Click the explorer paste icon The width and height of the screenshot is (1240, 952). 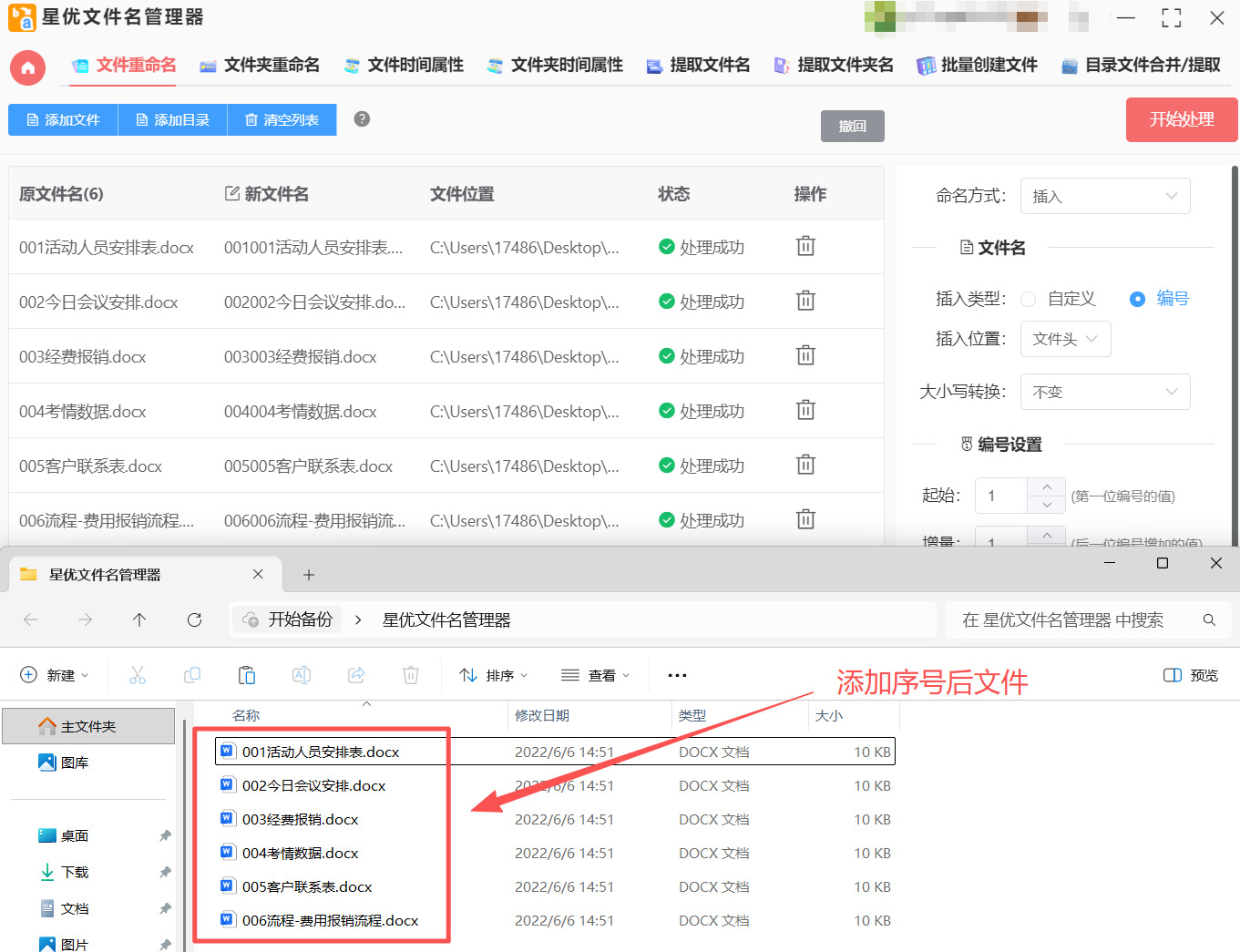[246, 675]
